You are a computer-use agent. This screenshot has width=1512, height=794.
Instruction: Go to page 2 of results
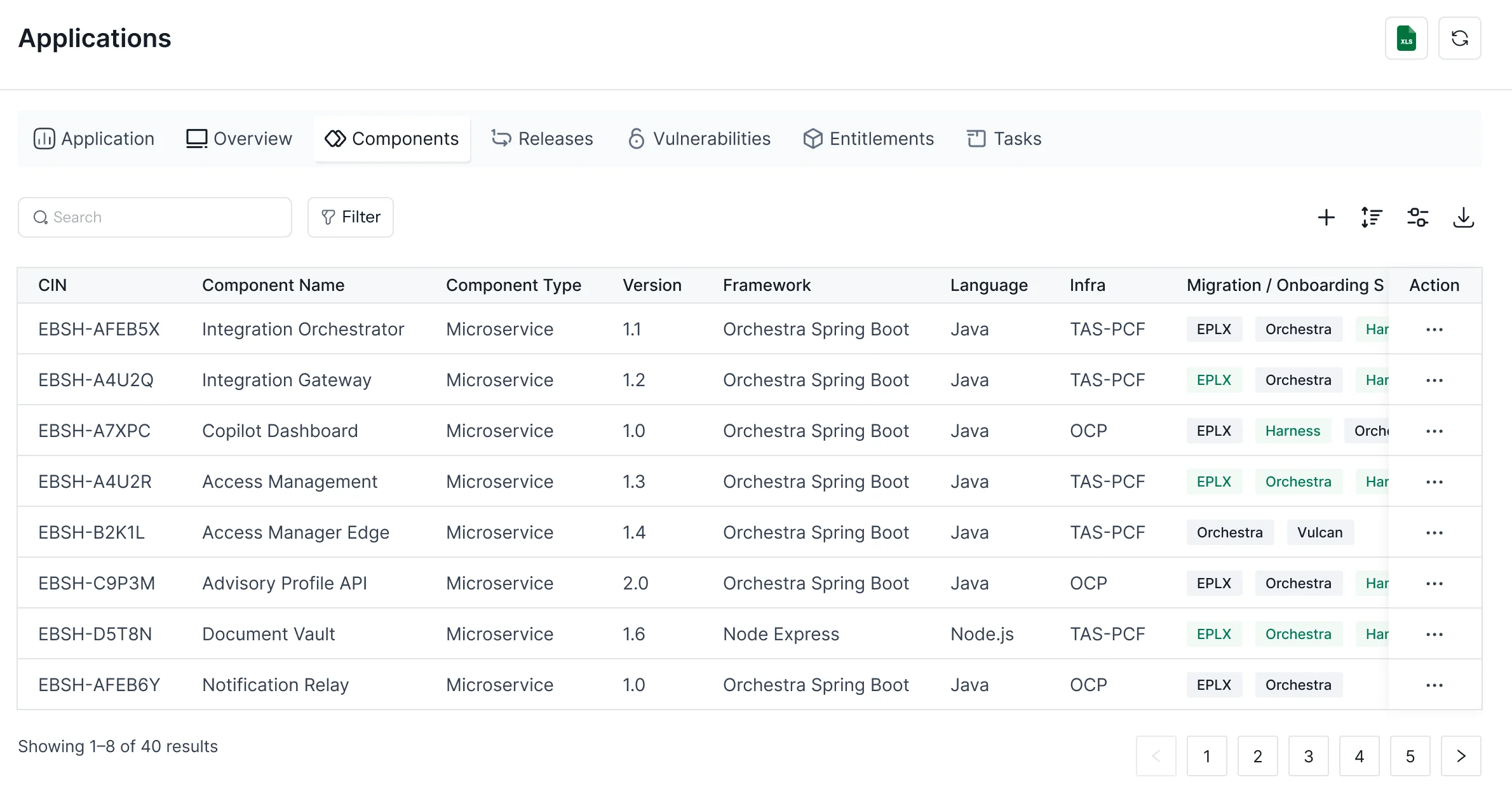1257,756
